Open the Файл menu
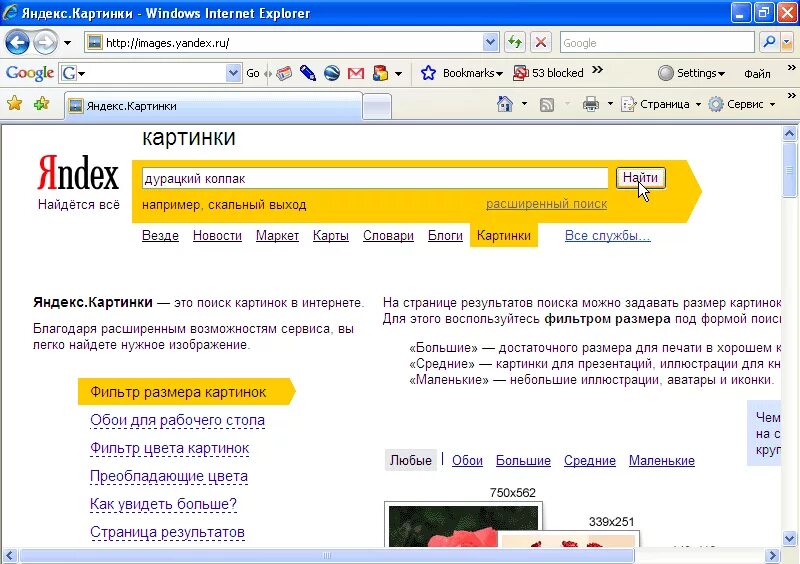Screen dimensions: 800x564 point(757,74)
